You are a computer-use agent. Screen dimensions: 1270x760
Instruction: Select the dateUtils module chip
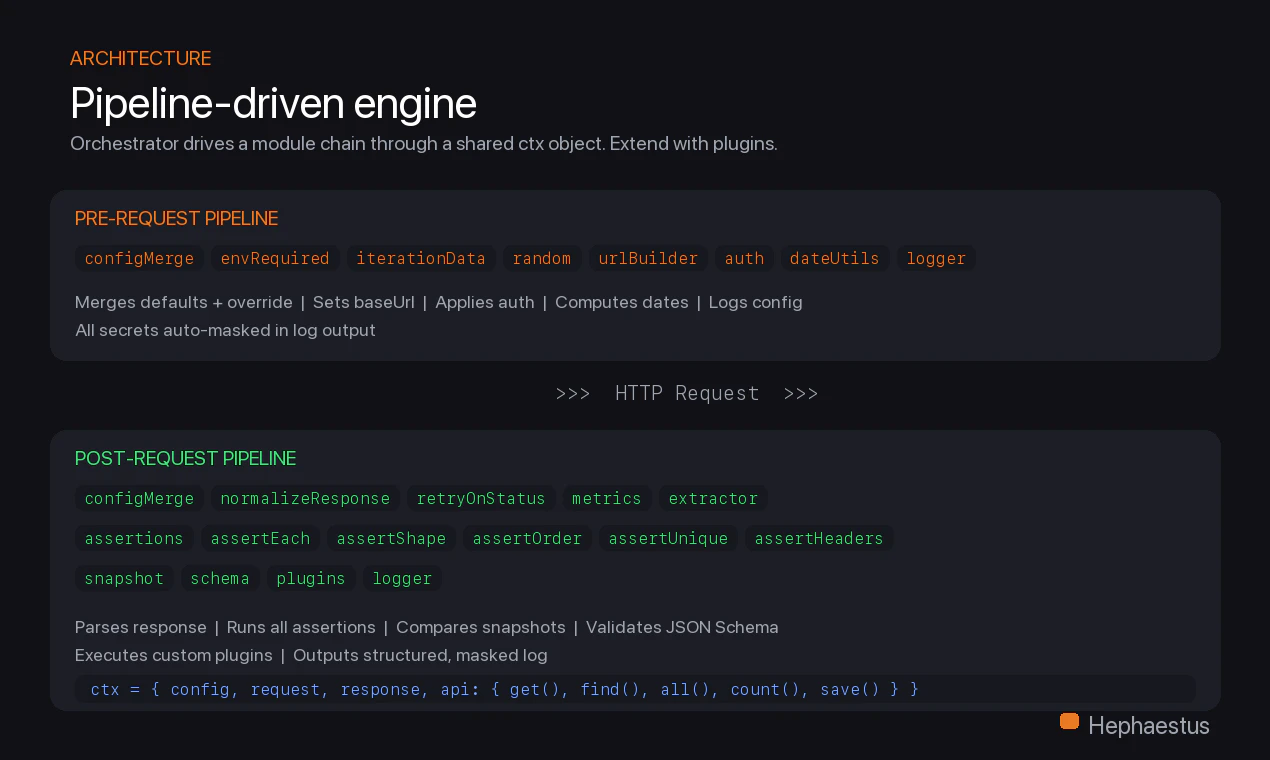point(835,258)
